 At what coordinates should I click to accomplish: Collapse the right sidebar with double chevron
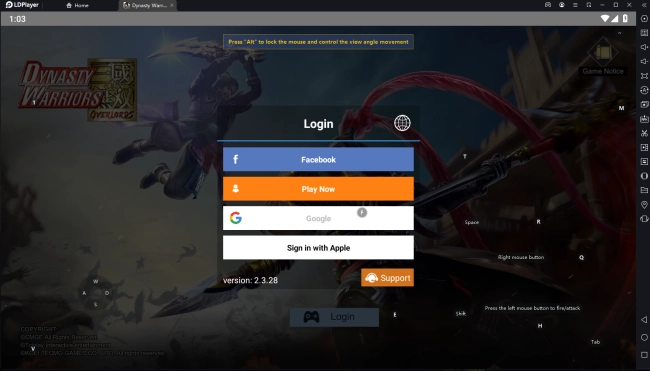pos(644,5)
